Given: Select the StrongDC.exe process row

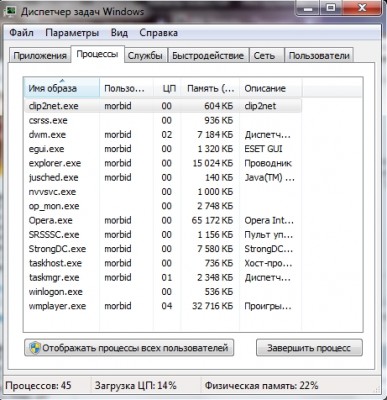Looking at the screenshot, I should pos(163,249).
